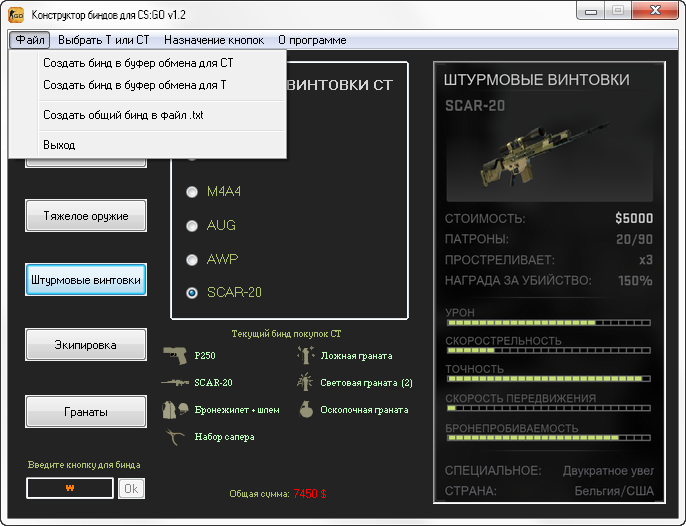Click the 20/90 ammo value
The width and height of the screenshot is (686, 526).
tap(634, 239)
